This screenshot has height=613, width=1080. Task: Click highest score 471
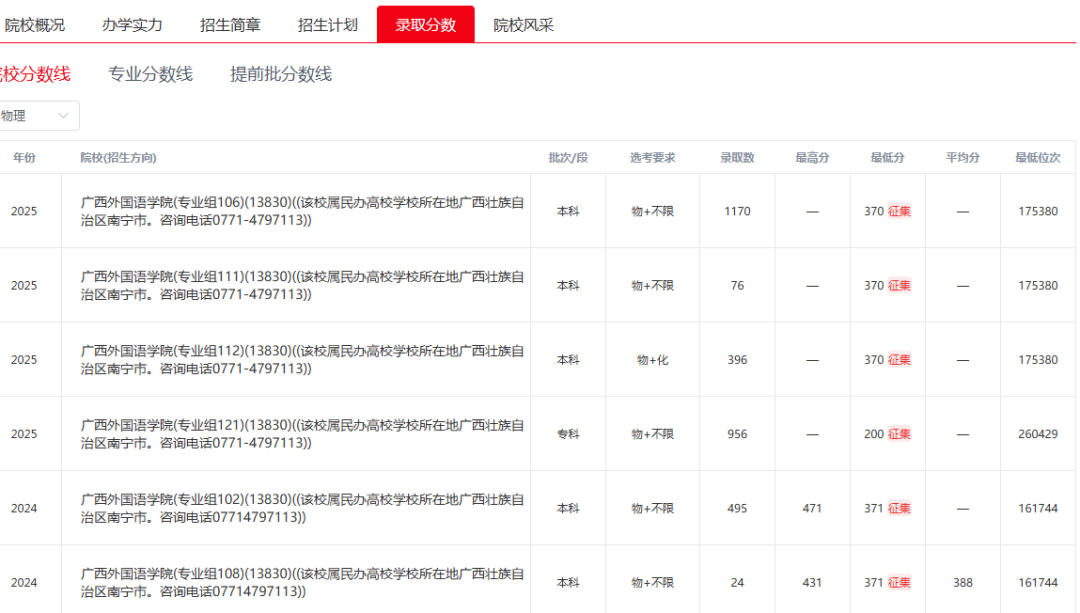[812, 509]
